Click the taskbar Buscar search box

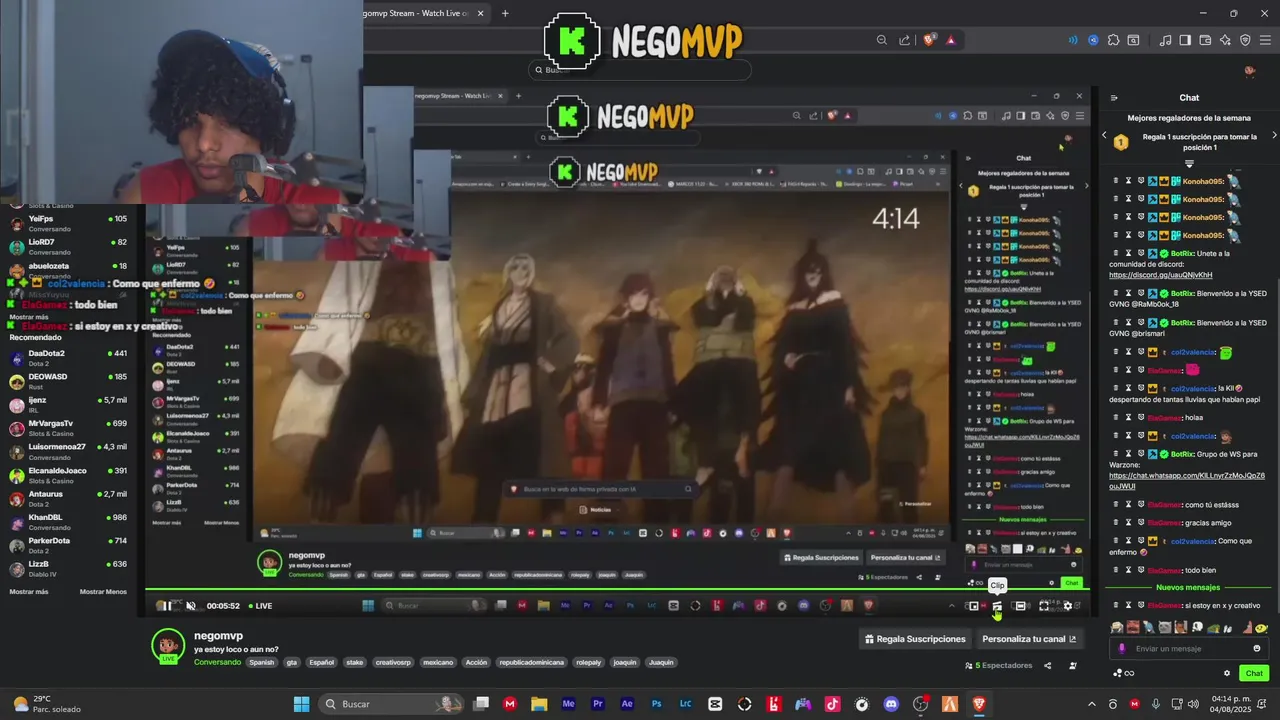393,704
